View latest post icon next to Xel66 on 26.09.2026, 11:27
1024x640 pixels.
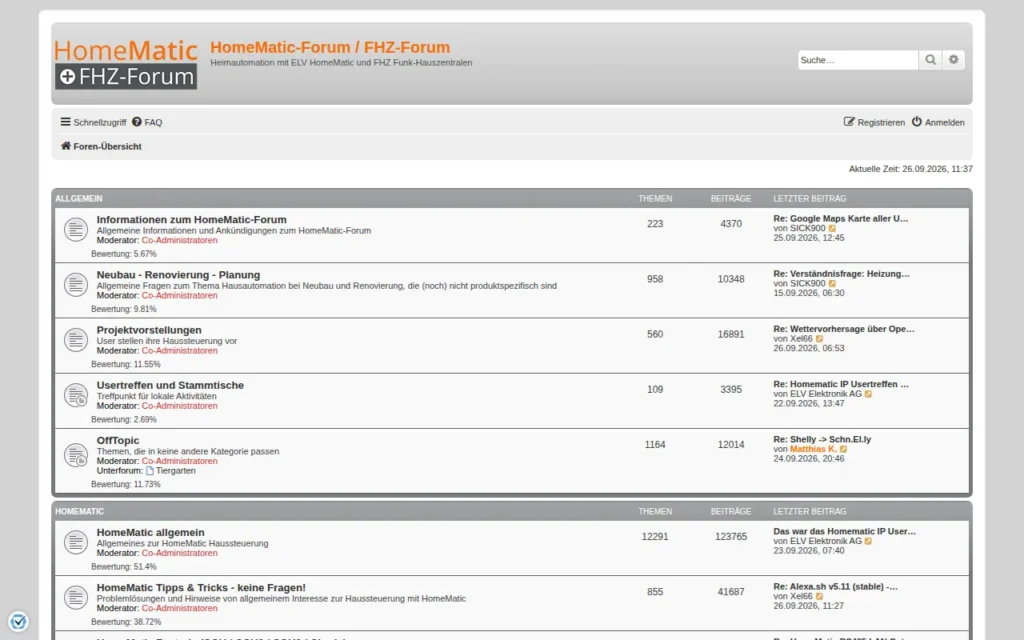(x=820, y=596)
